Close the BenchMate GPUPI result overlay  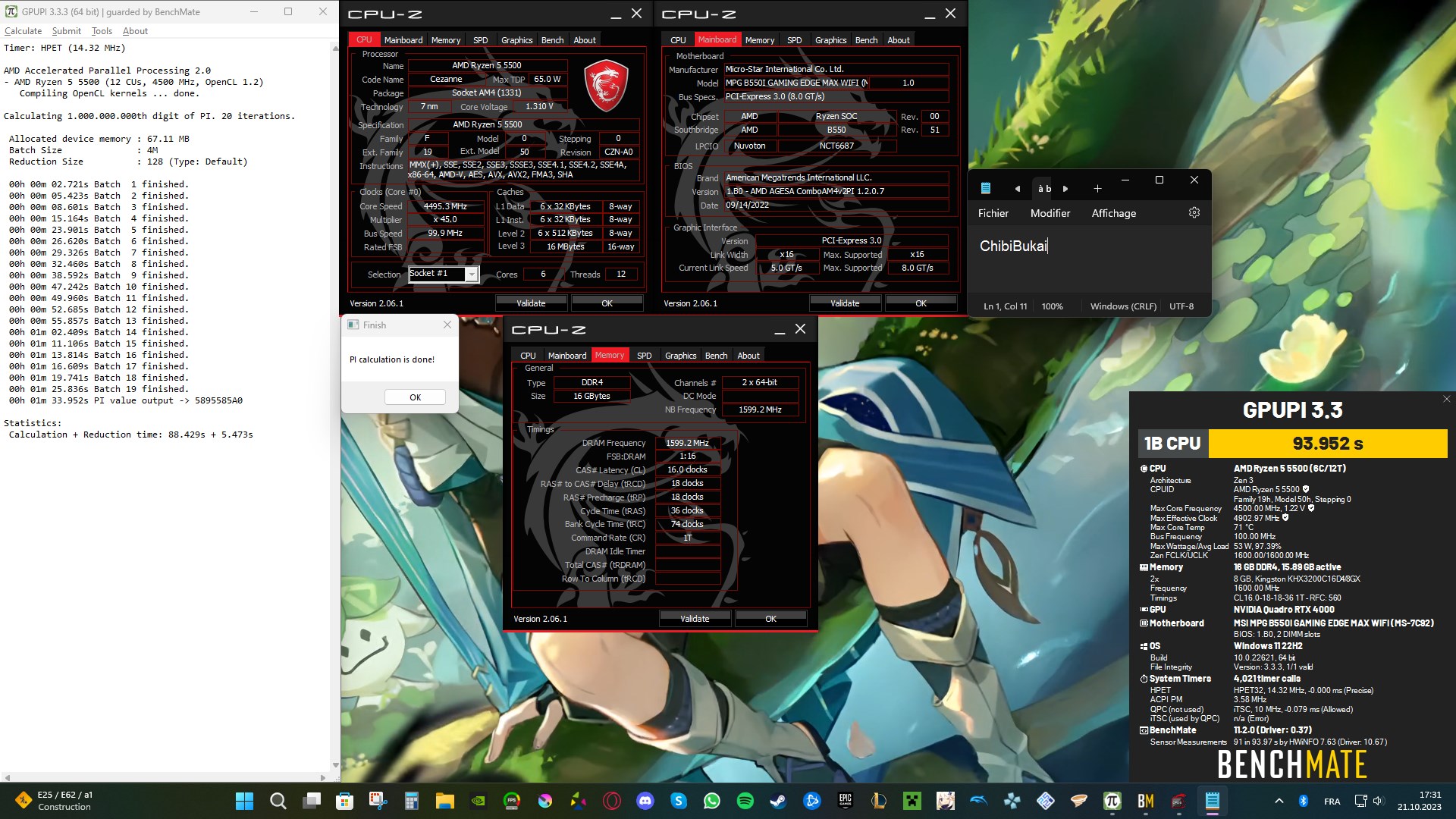click(1446, 399)
